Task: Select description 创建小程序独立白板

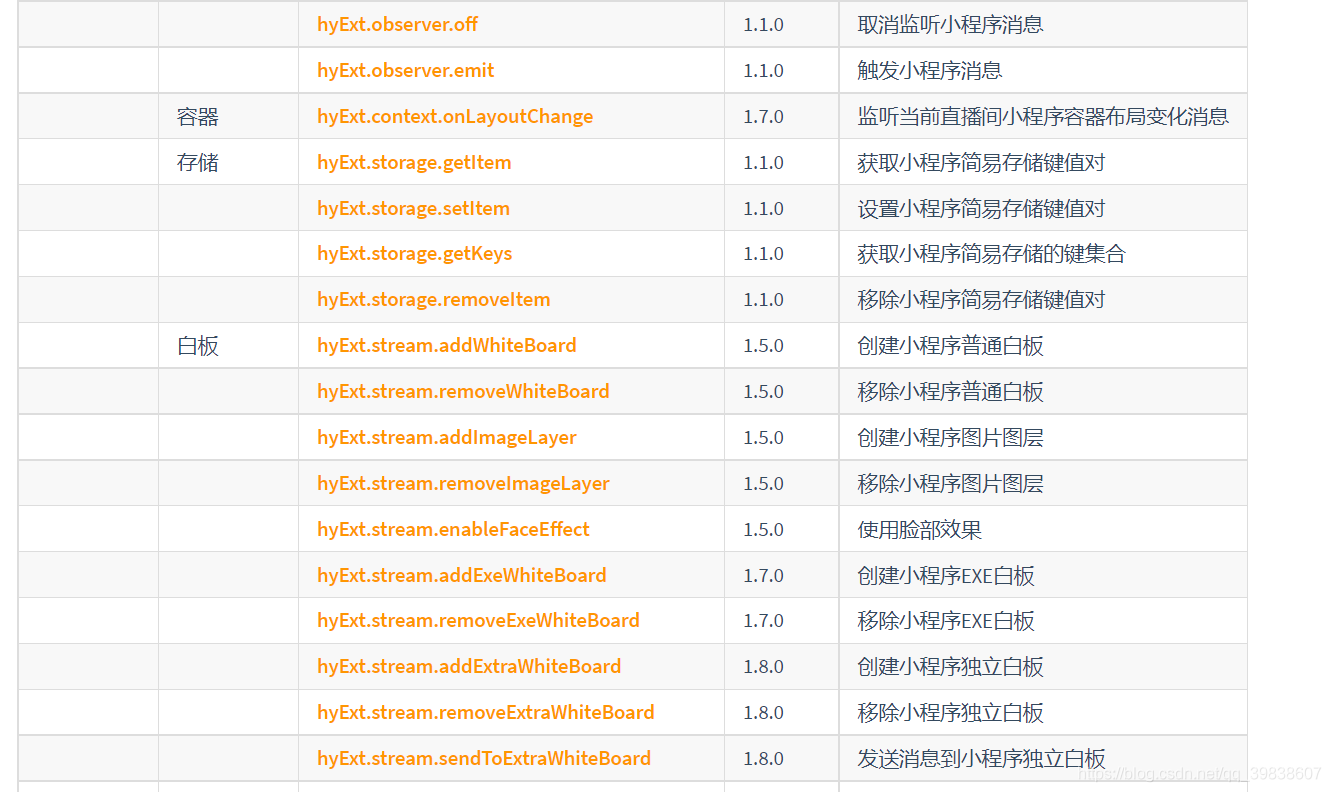Action: point(951,666)
